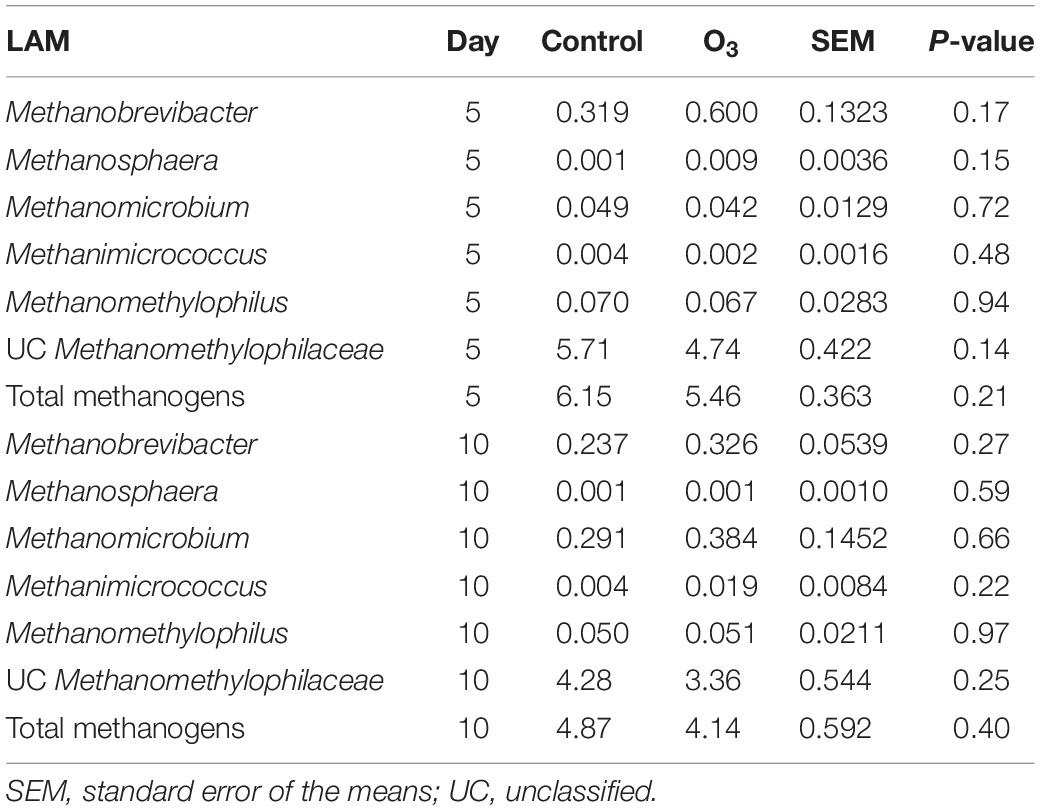Select Methanosphaera day 5 control value 0.001
This screenshot has width=1040, height=810.
[x=591, y=160]
